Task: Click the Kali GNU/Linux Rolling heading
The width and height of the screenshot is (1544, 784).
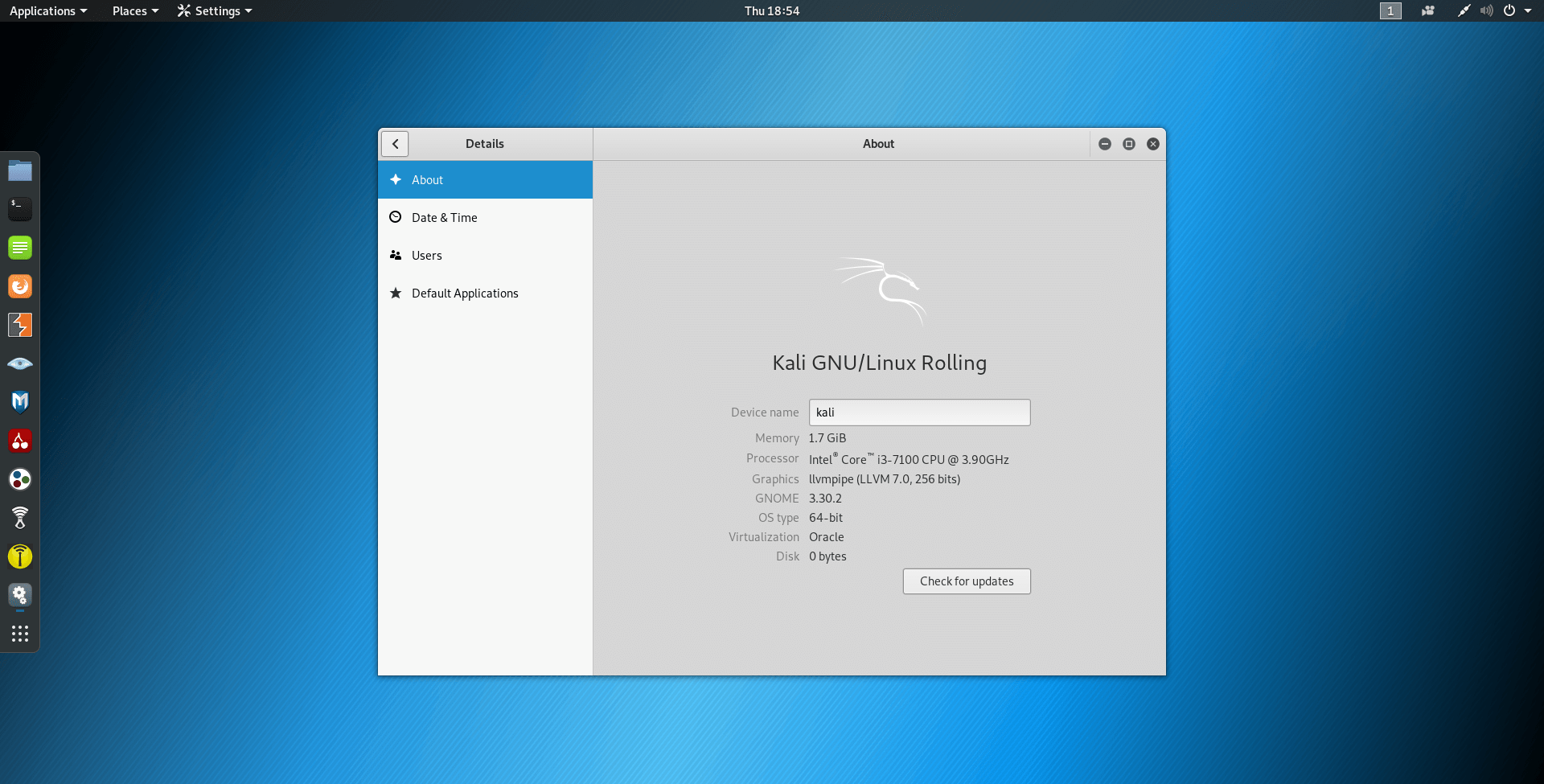Action: tap(879, 363)
